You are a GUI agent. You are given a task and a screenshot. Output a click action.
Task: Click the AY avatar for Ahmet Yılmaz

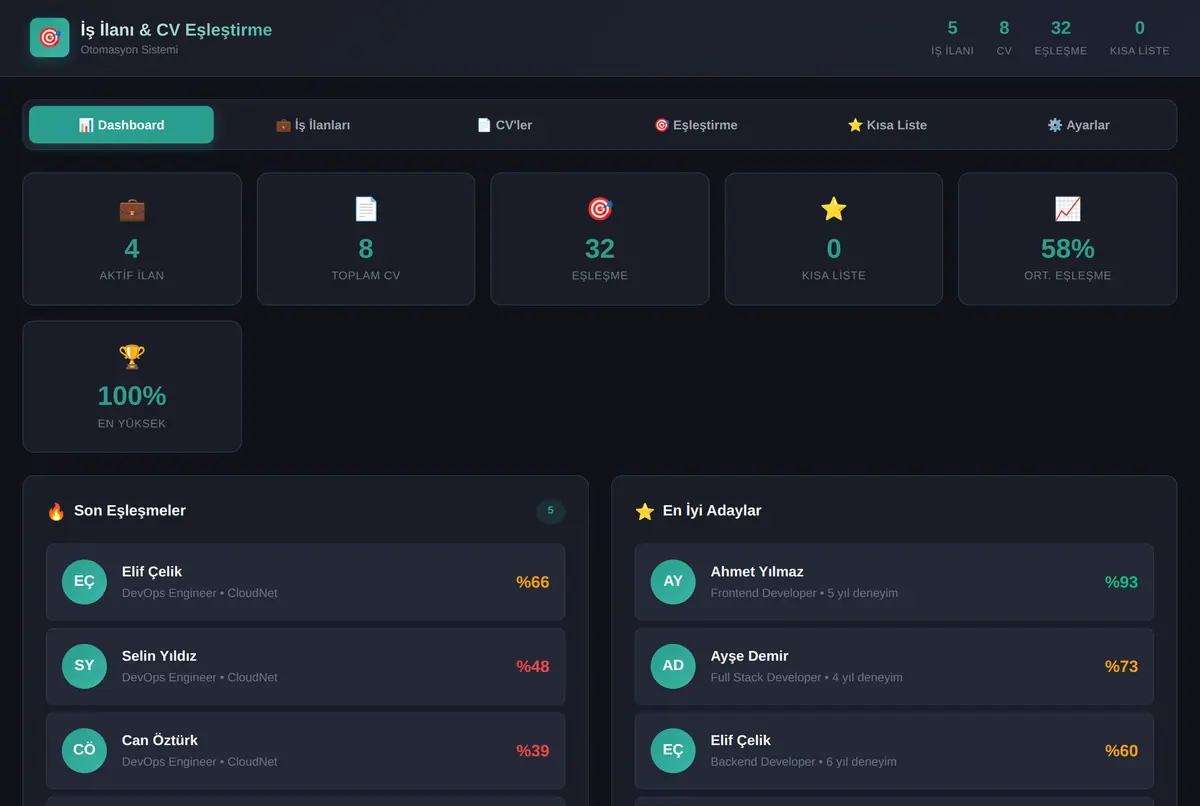pyautogui.click(x=673, y=582)
